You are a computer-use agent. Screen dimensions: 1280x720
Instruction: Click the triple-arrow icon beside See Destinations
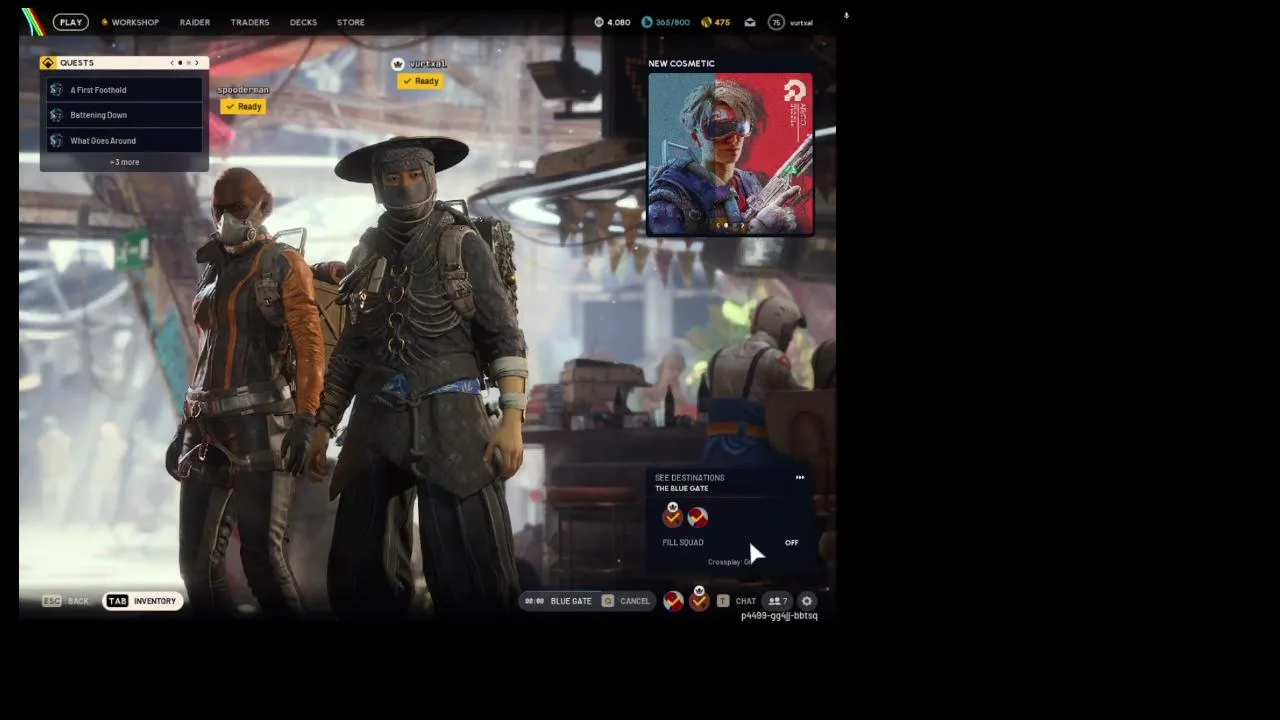(800, 478)
